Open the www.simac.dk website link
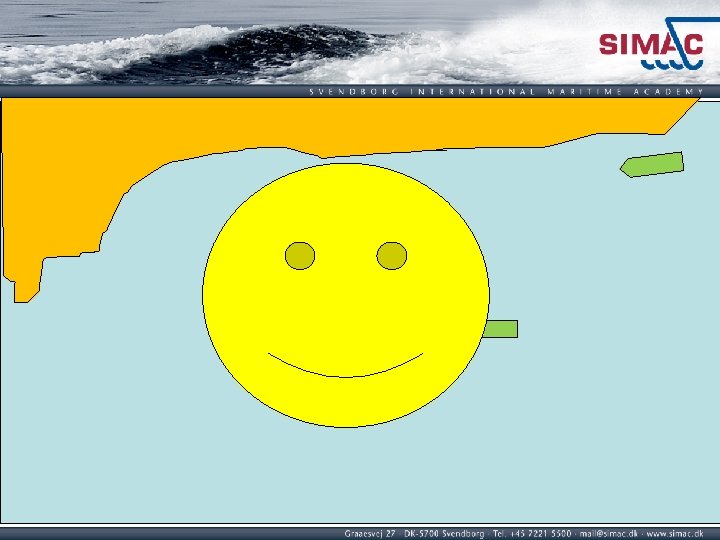Screen dimensions: 720x540 coord(675,534)
